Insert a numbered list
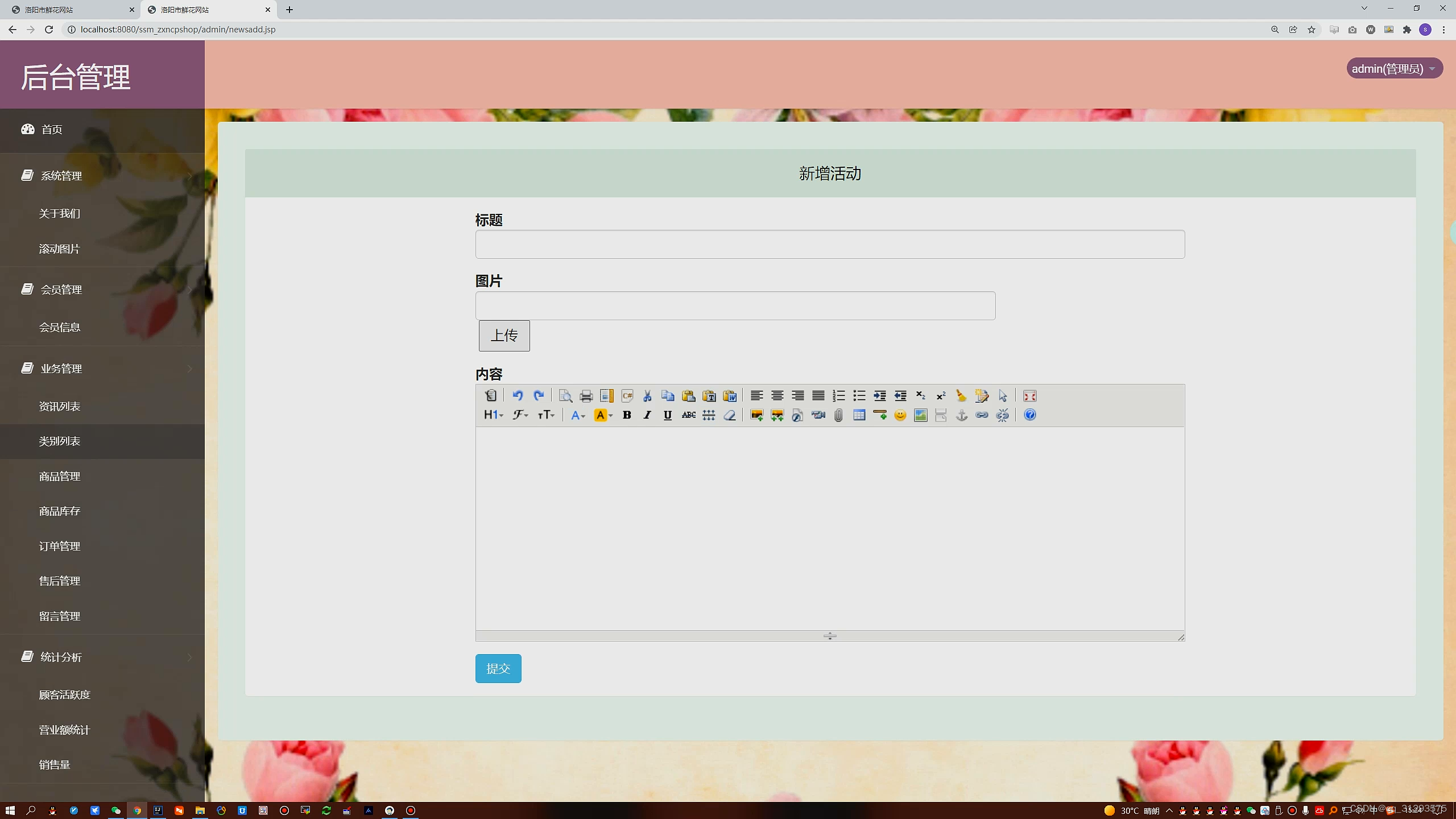The height and width of the screenshot is (819, 1456). pos(838,396)
